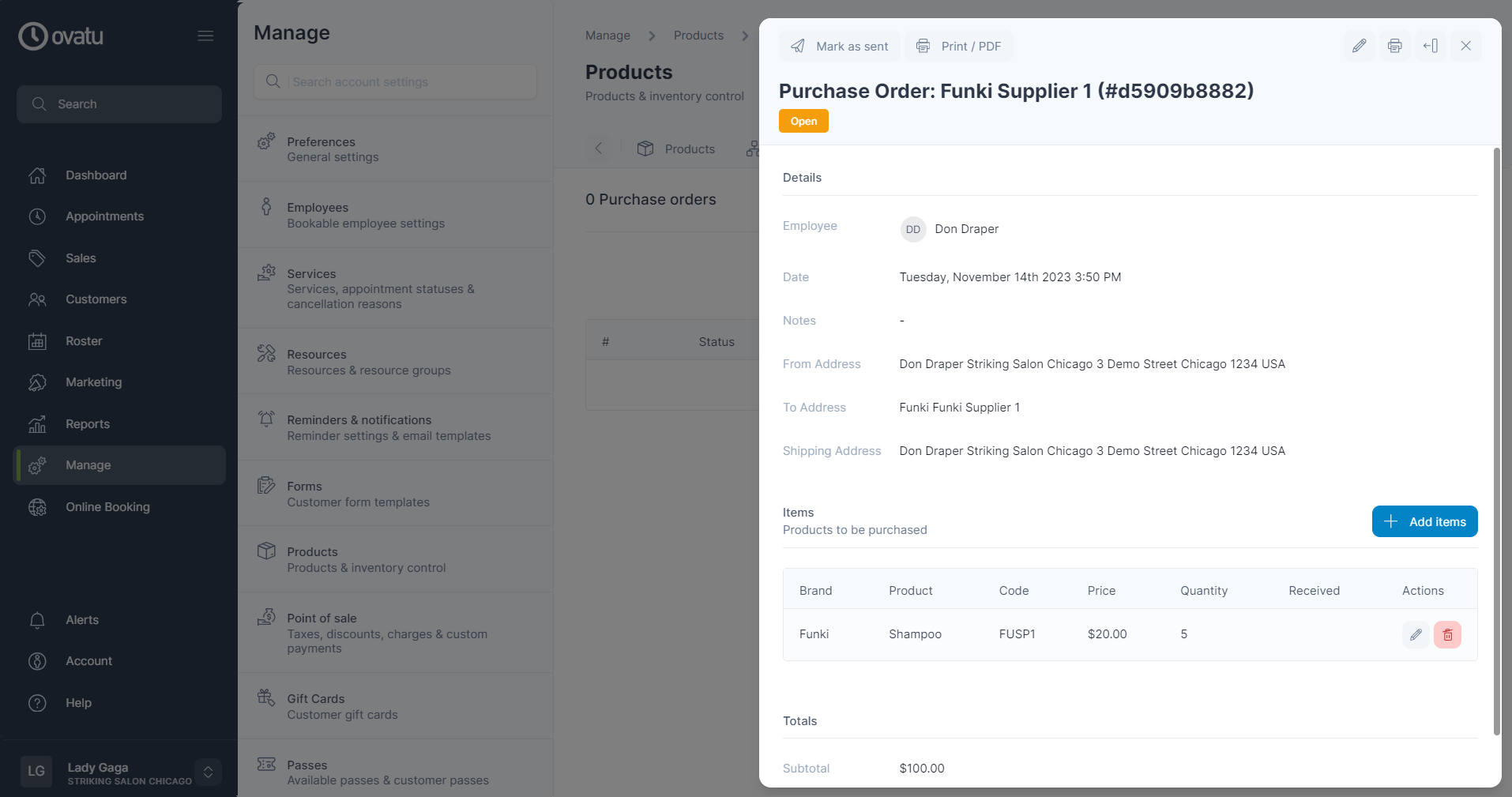Expand the Lady Gaga account switcher chevron
The height and width of the screenshot is (797, 1512).
coord(208,772)
